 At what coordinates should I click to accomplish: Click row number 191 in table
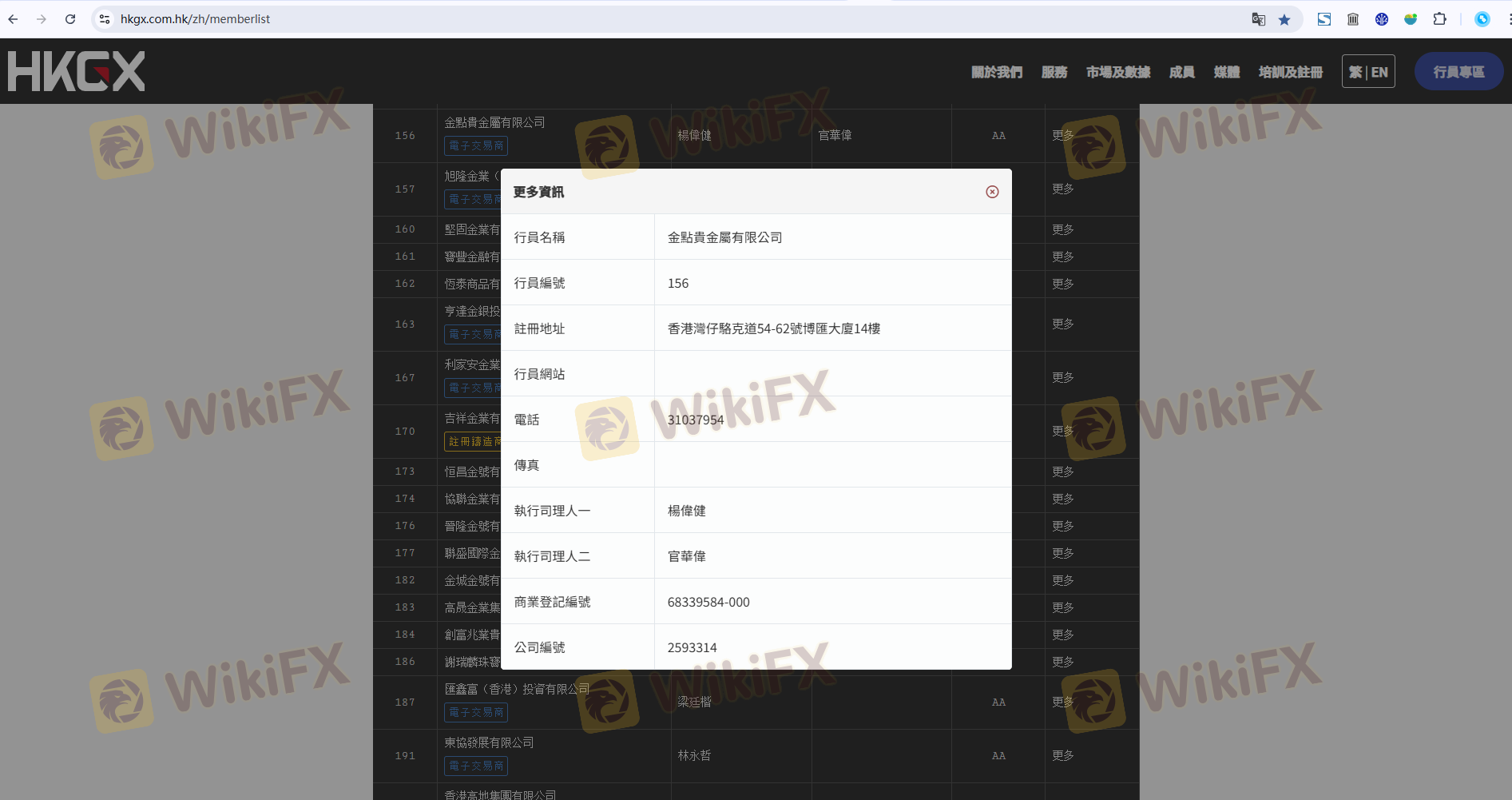405,756
